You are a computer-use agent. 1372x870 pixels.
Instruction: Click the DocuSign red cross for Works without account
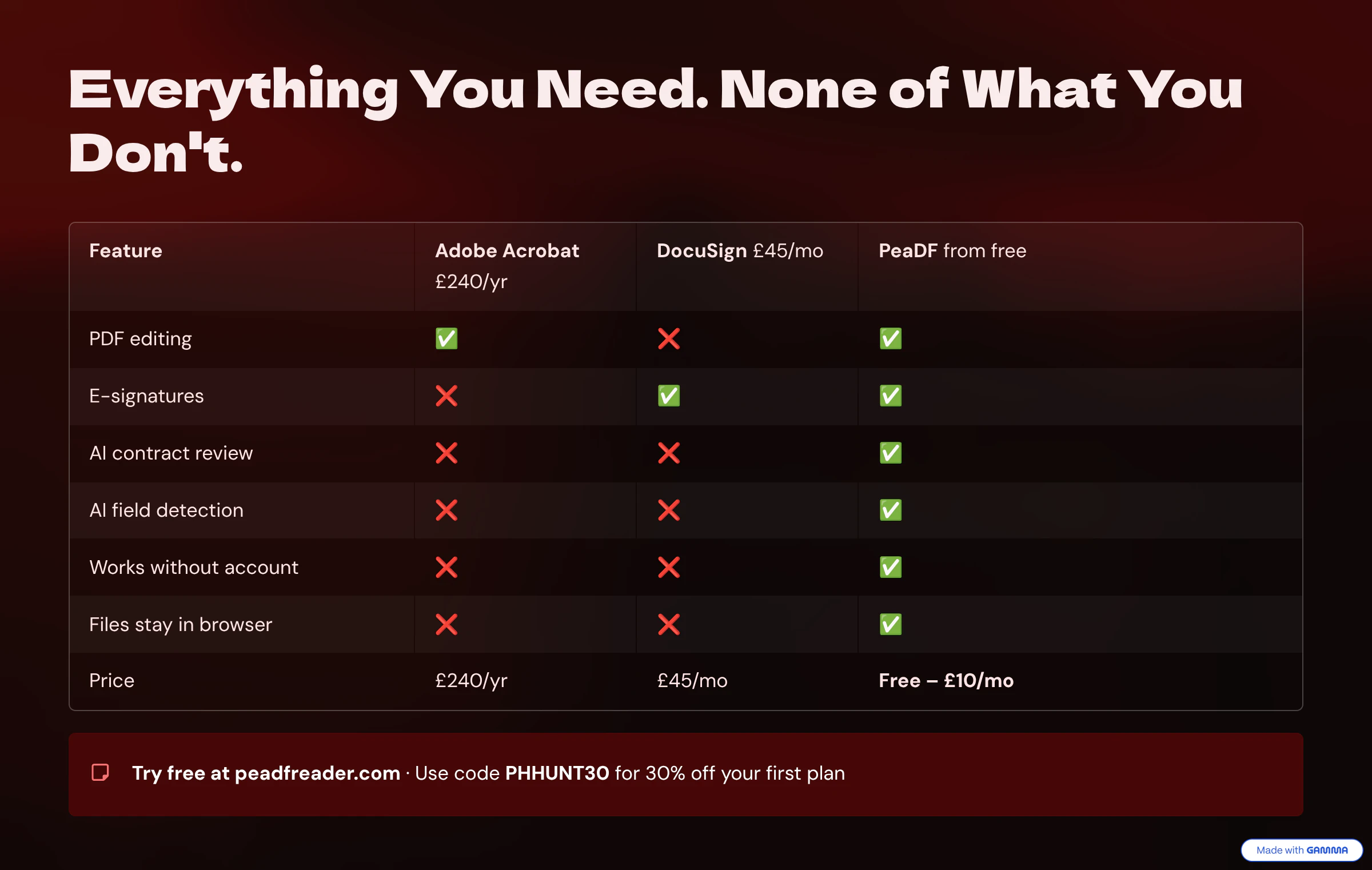pyautogui.click(x=668, y=567)
